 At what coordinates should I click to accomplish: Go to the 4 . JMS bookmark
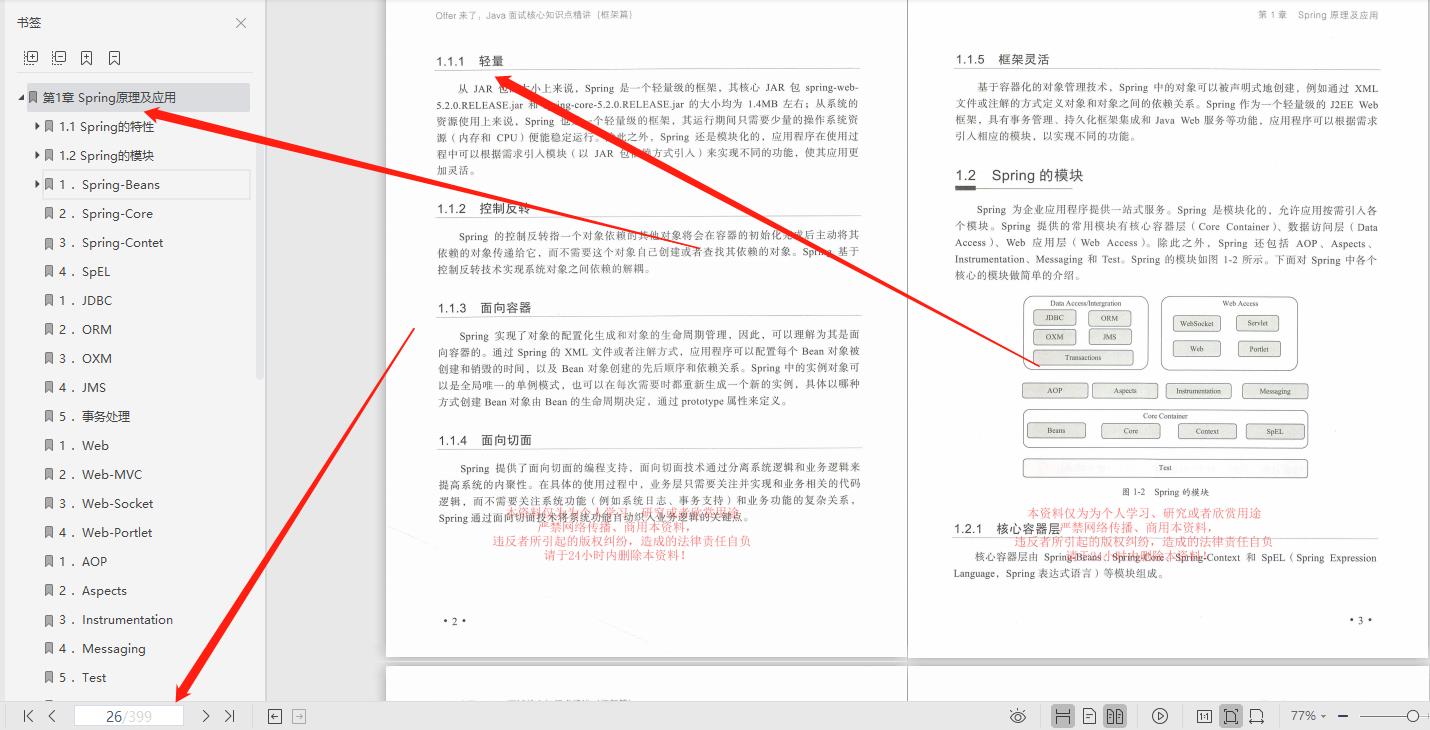pos(82,388)
